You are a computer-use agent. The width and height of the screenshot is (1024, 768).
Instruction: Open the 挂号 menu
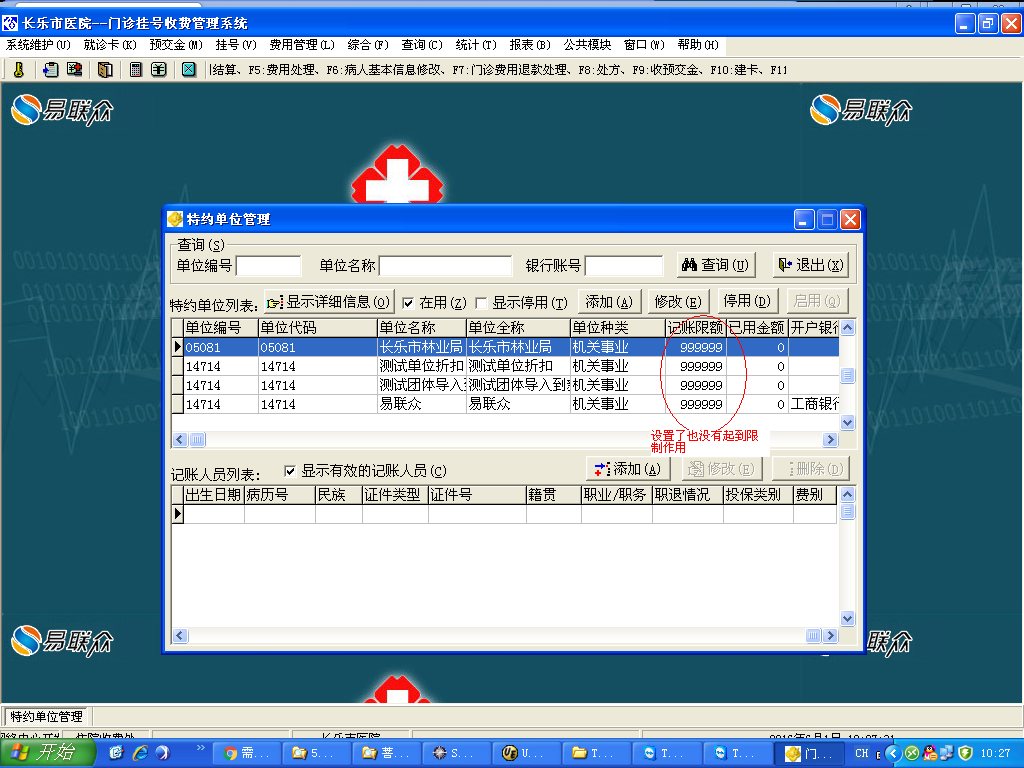(x=236, y=44)
